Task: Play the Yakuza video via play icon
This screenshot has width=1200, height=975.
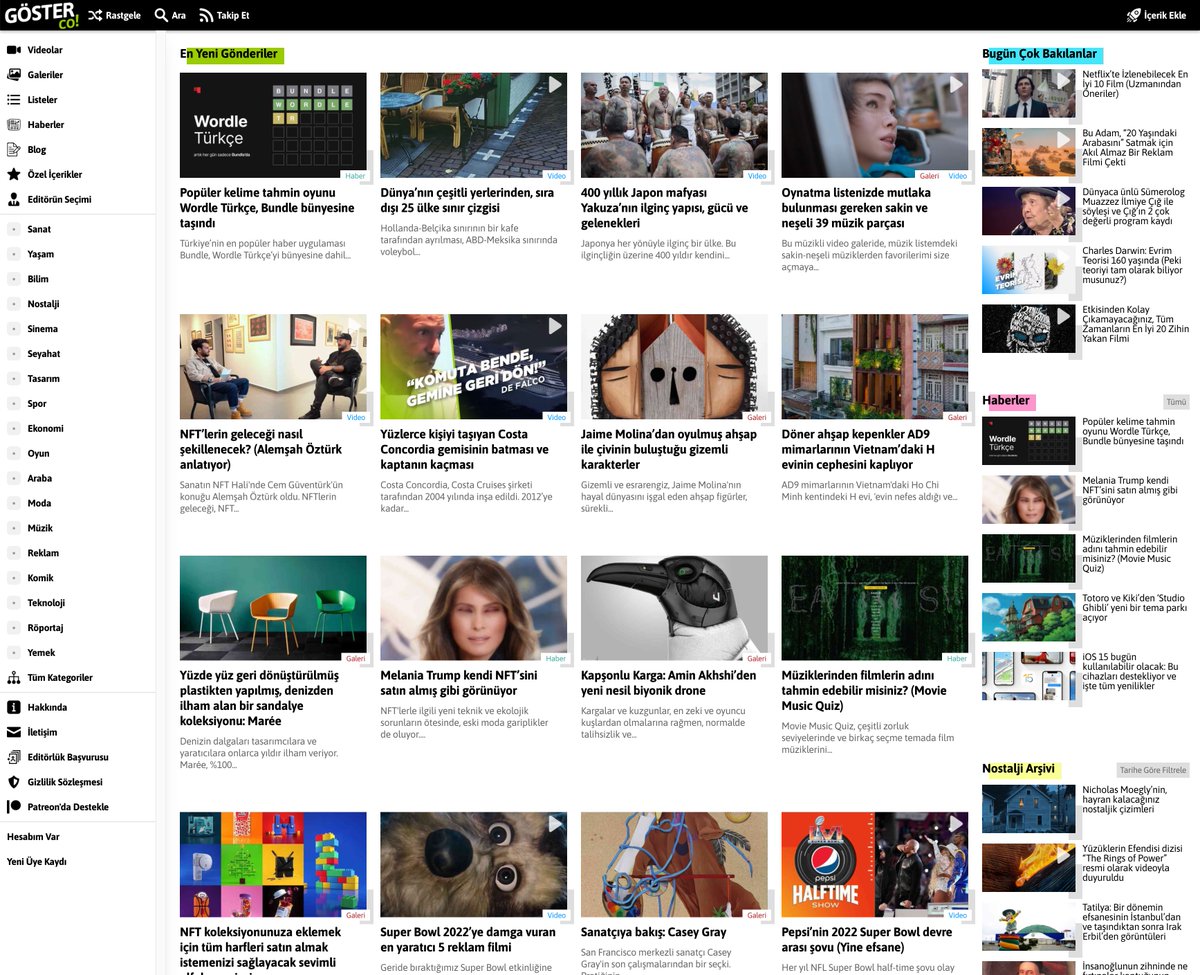Action: (755, 85)
